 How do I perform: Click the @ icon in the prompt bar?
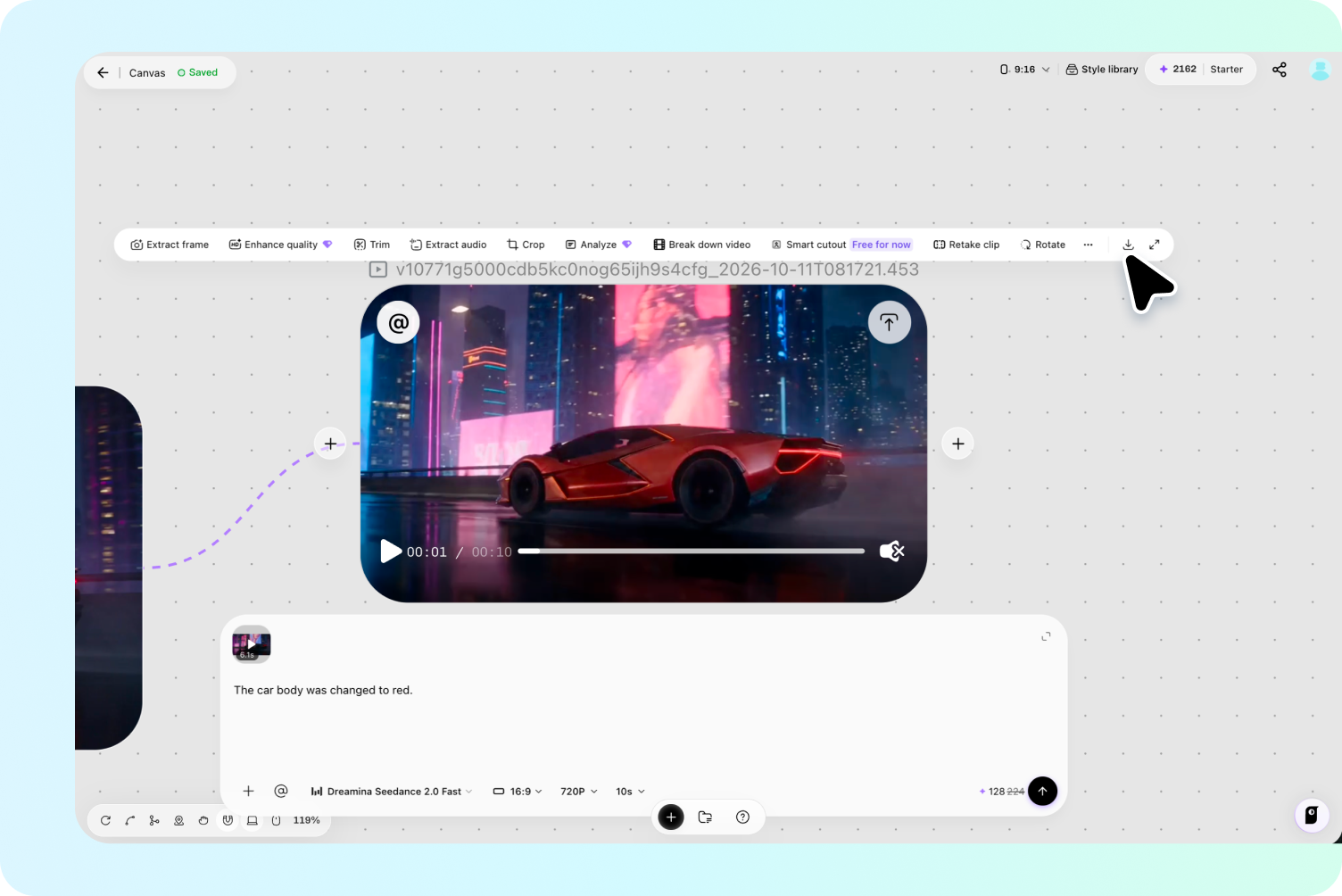[281, 791]
